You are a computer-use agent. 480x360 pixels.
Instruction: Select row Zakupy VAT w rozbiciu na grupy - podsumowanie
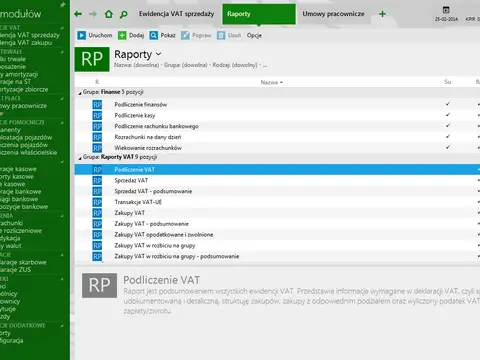tap(277, 256)
